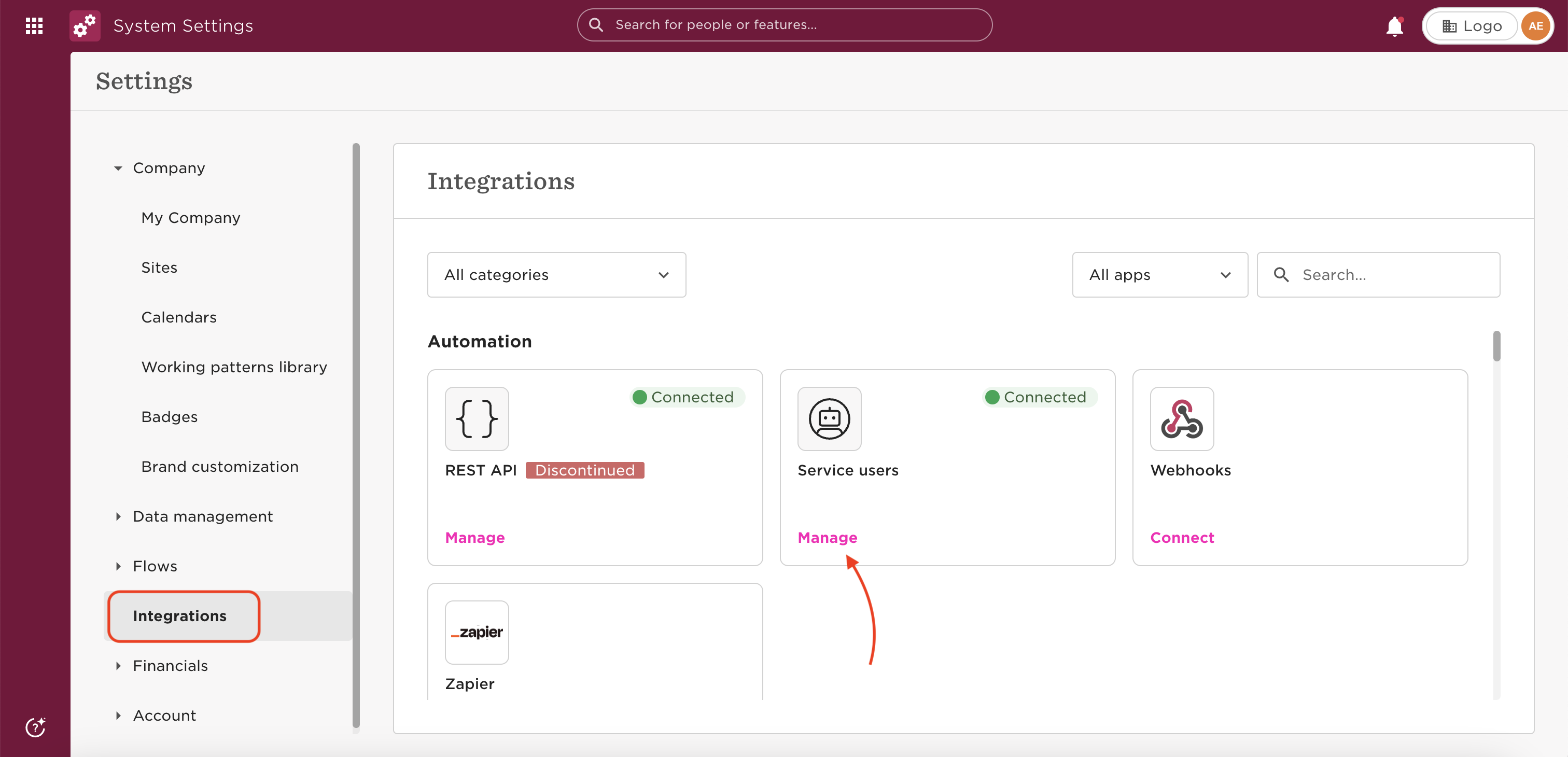Click Manage on Service users card
Viewport: 1568px width, 757px height.
pyautogui.click(x=827, y=537)
